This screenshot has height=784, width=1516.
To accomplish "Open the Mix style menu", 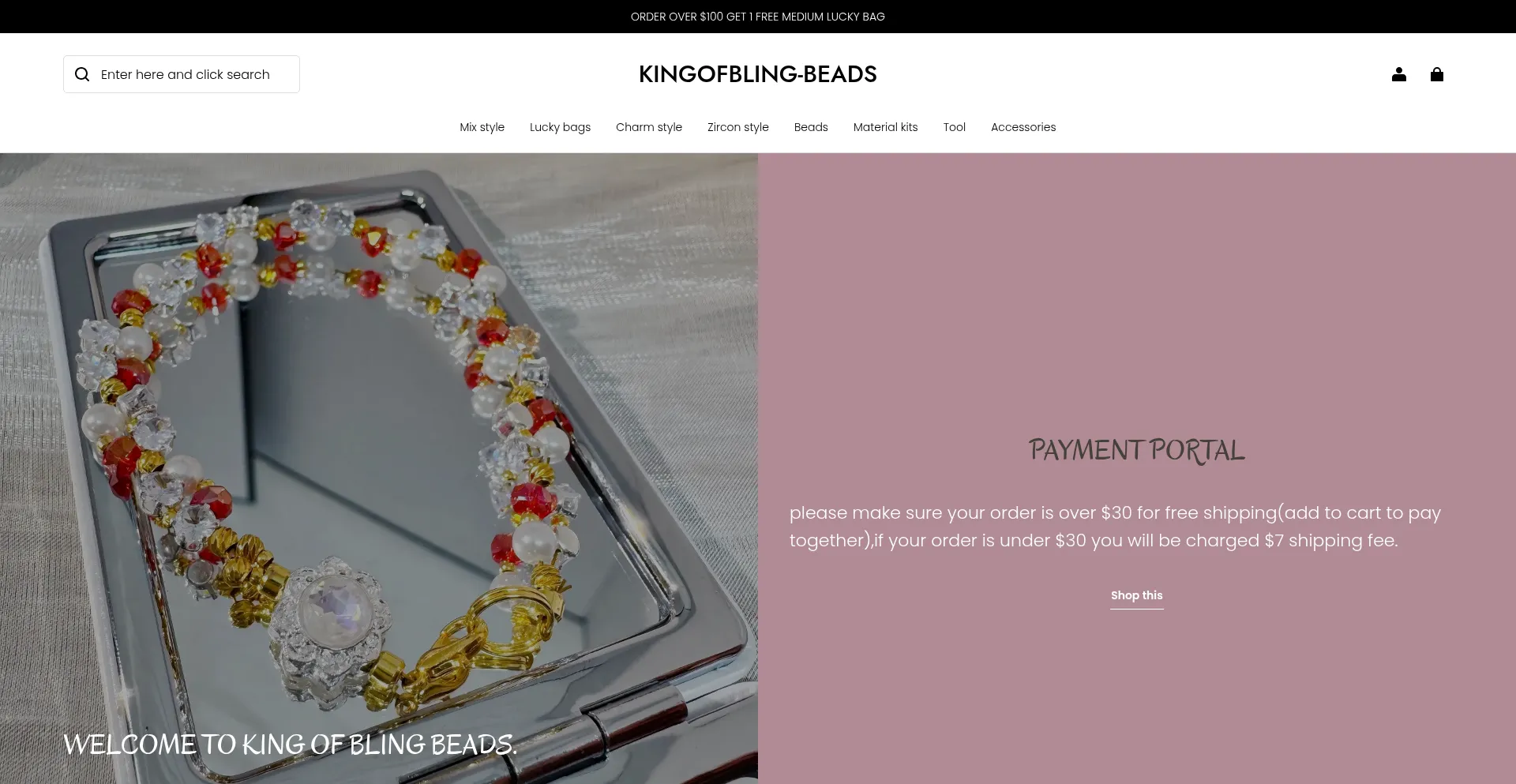I will tap(482, 127).
